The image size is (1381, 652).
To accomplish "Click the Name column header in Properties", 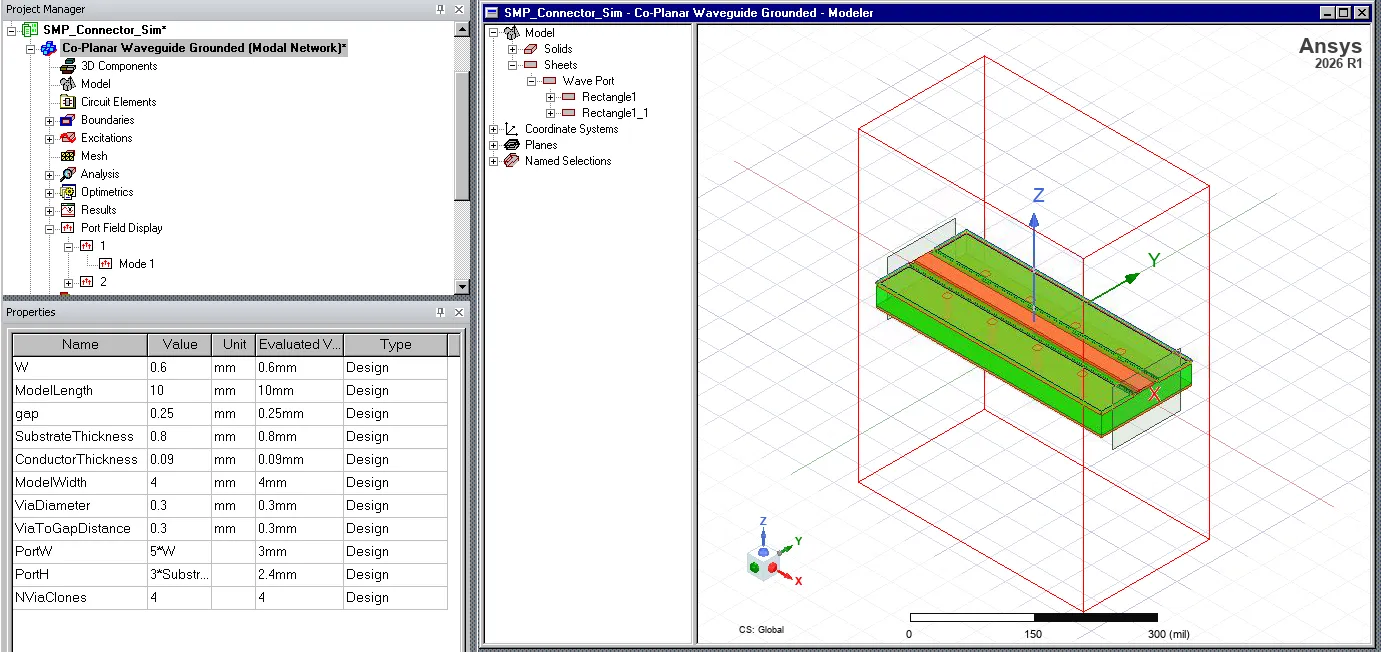I will point(80,344).
